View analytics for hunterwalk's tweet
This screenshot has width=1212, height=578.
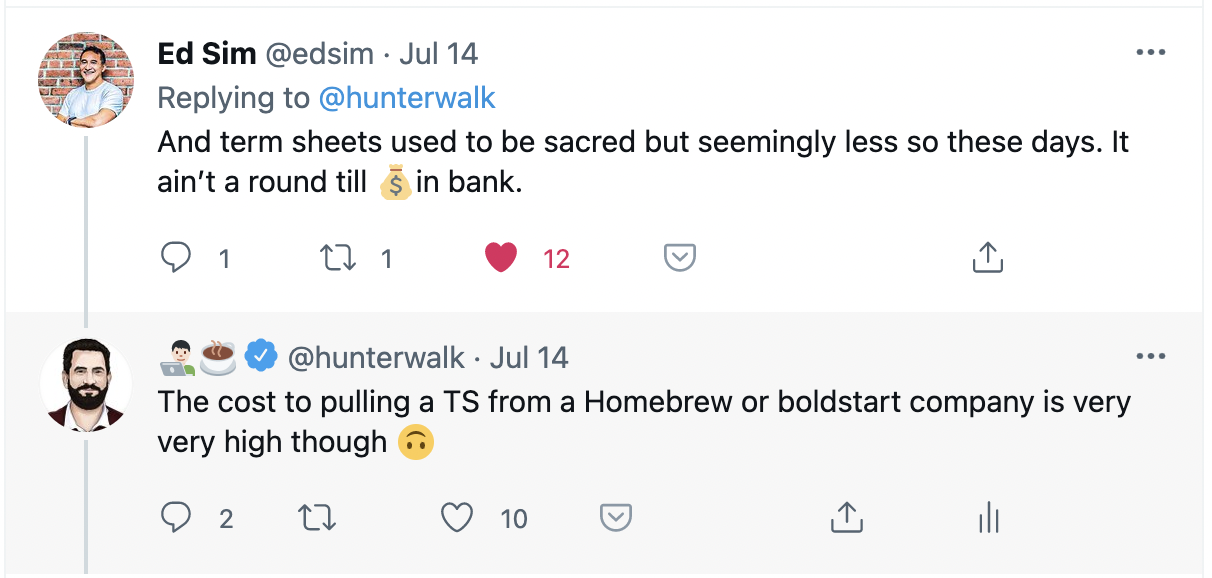(x=988, y=518)
